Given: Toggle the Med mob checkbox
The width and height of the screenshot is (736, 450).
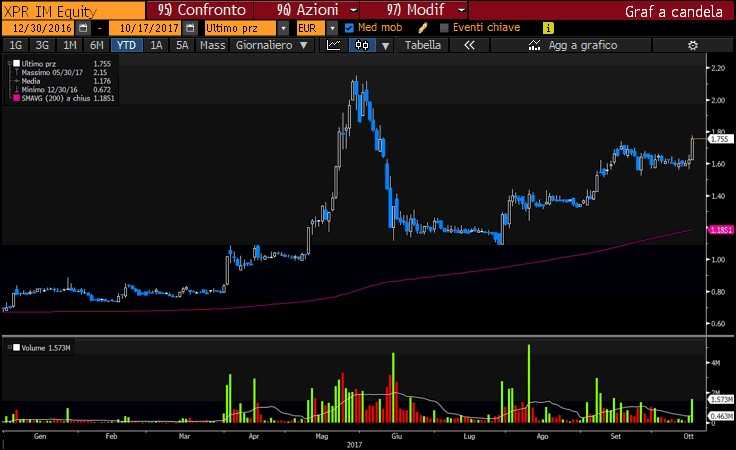Looking at the screenshot, I should pos(349,28).
